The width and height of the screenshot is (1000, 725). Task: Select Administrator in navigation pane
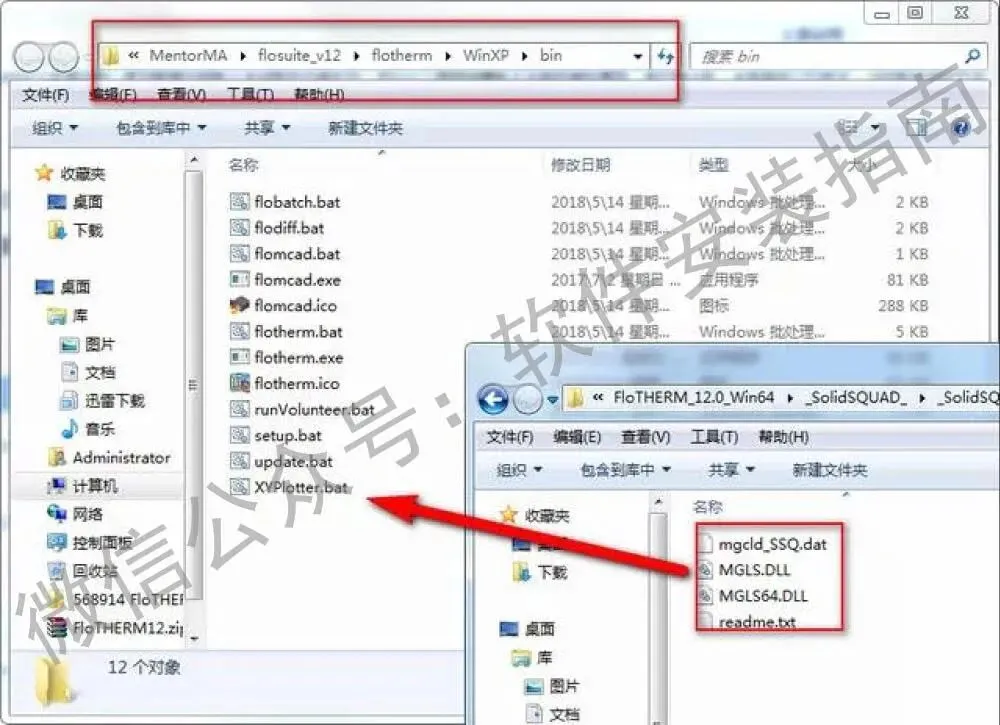121,457
